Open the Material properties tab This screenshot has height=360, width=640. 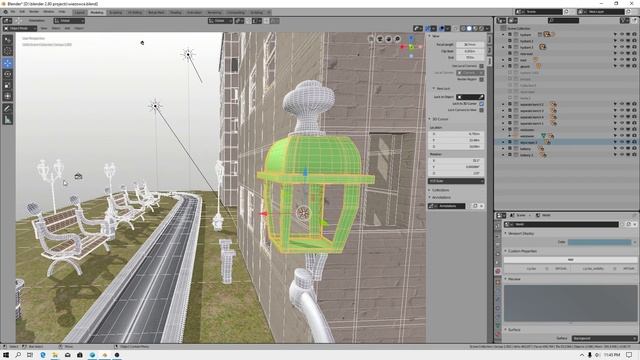498,334
